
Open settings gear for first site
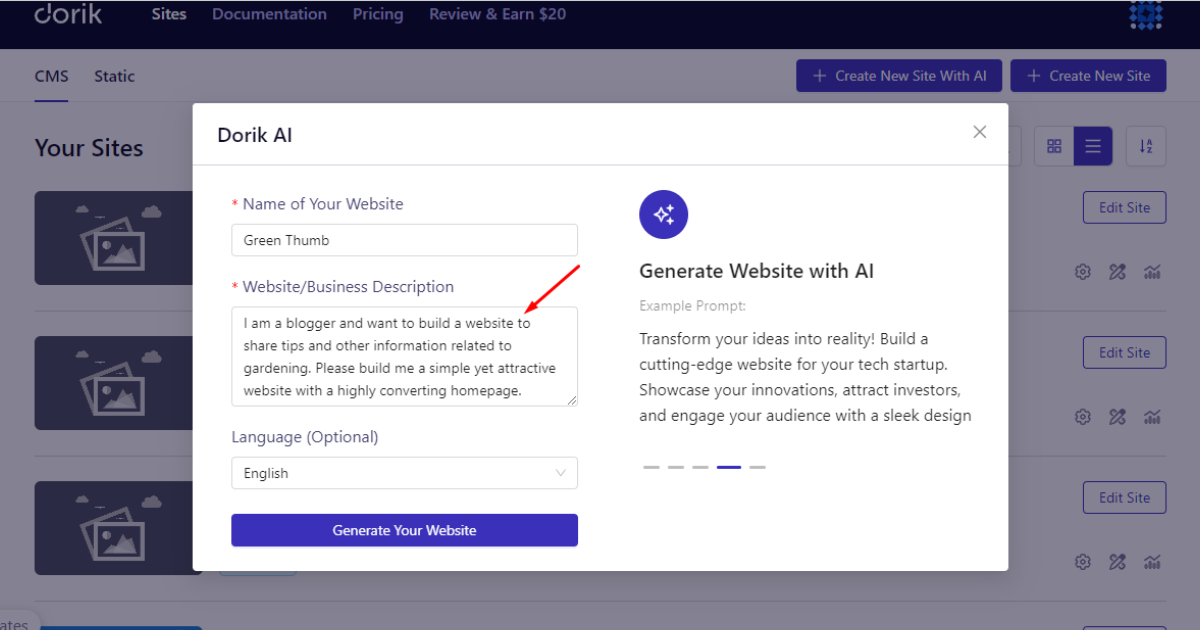1082,272
